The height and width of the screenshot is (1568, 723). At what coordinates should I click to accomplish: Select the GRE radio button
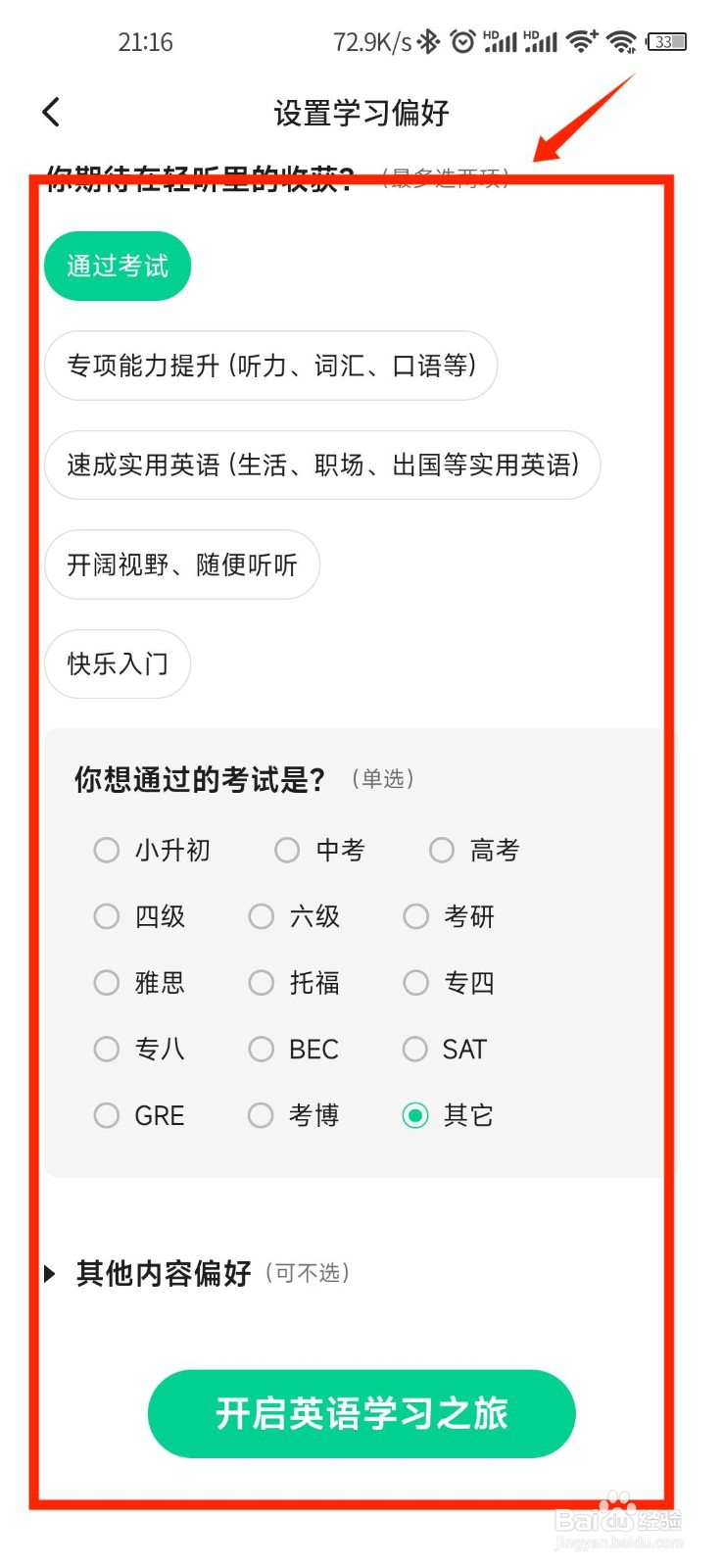[x=107, y=1115]
